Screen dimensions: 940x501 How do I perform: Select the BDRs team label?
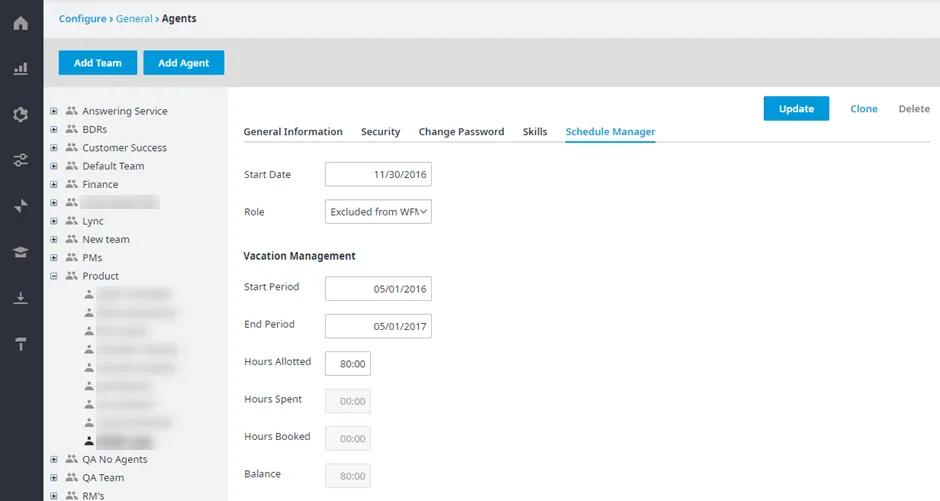pos(95,129)
